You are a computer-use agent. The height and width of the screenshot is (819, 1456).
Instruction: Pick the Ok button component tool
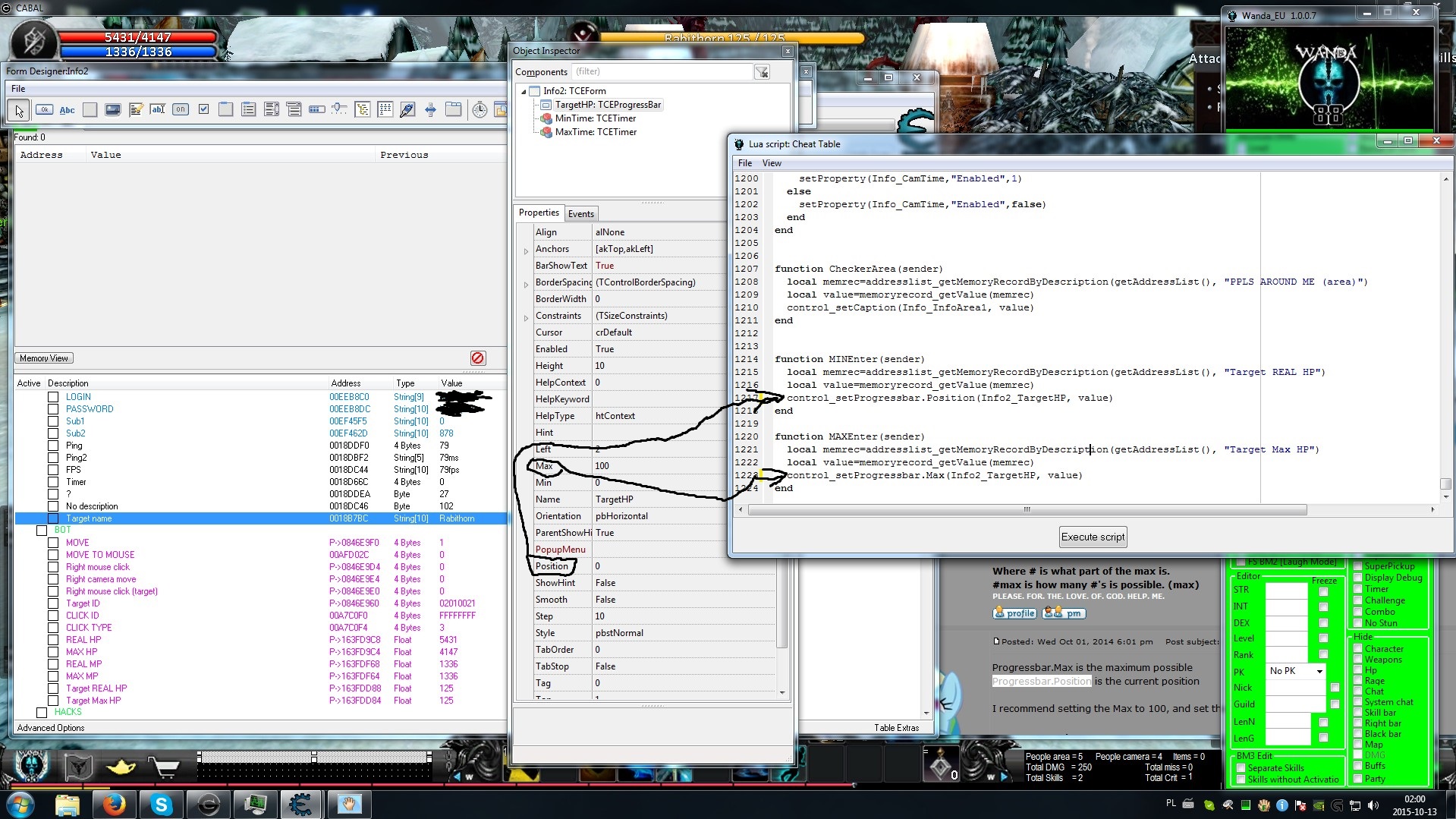(44, 110)
